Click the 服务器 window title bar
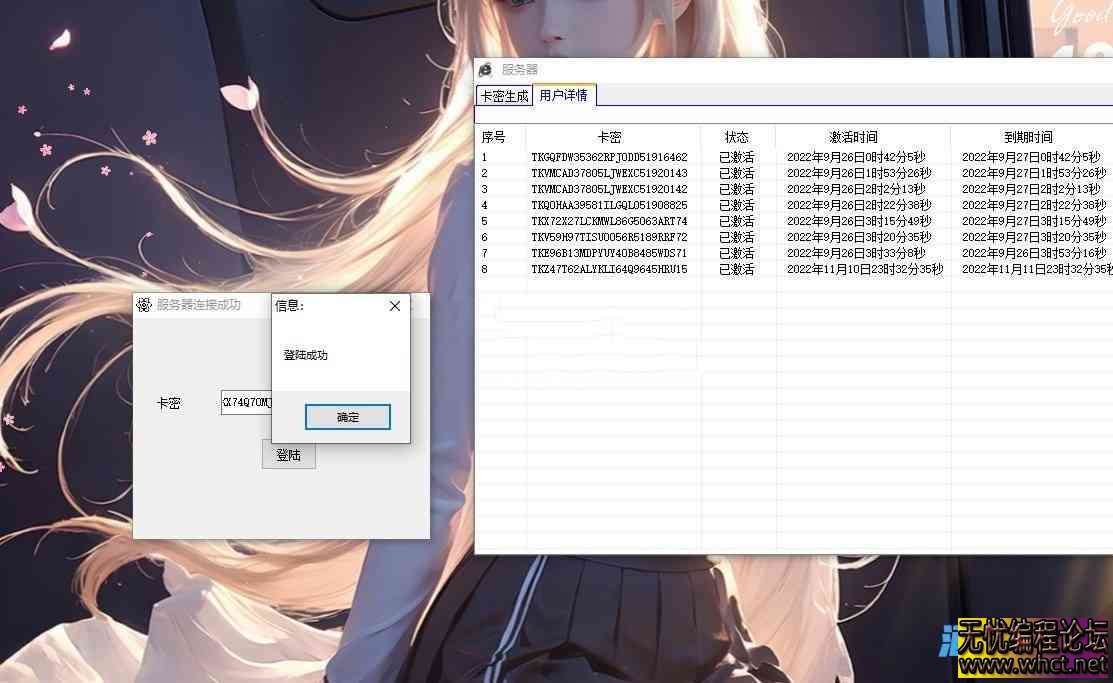Image resolution: width=1113 pixels, height=683 pixels. click(x=700, y=69)
